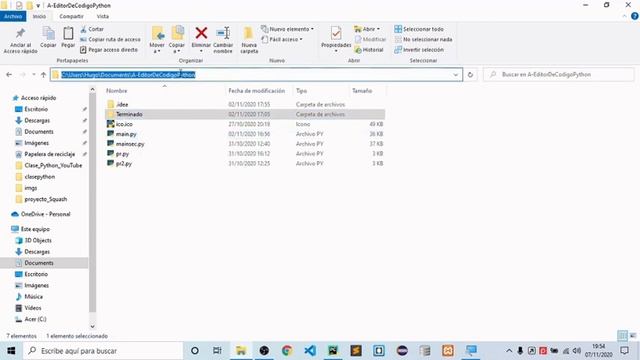
Task: Create a Nueva carpeta
Action: 249,40
